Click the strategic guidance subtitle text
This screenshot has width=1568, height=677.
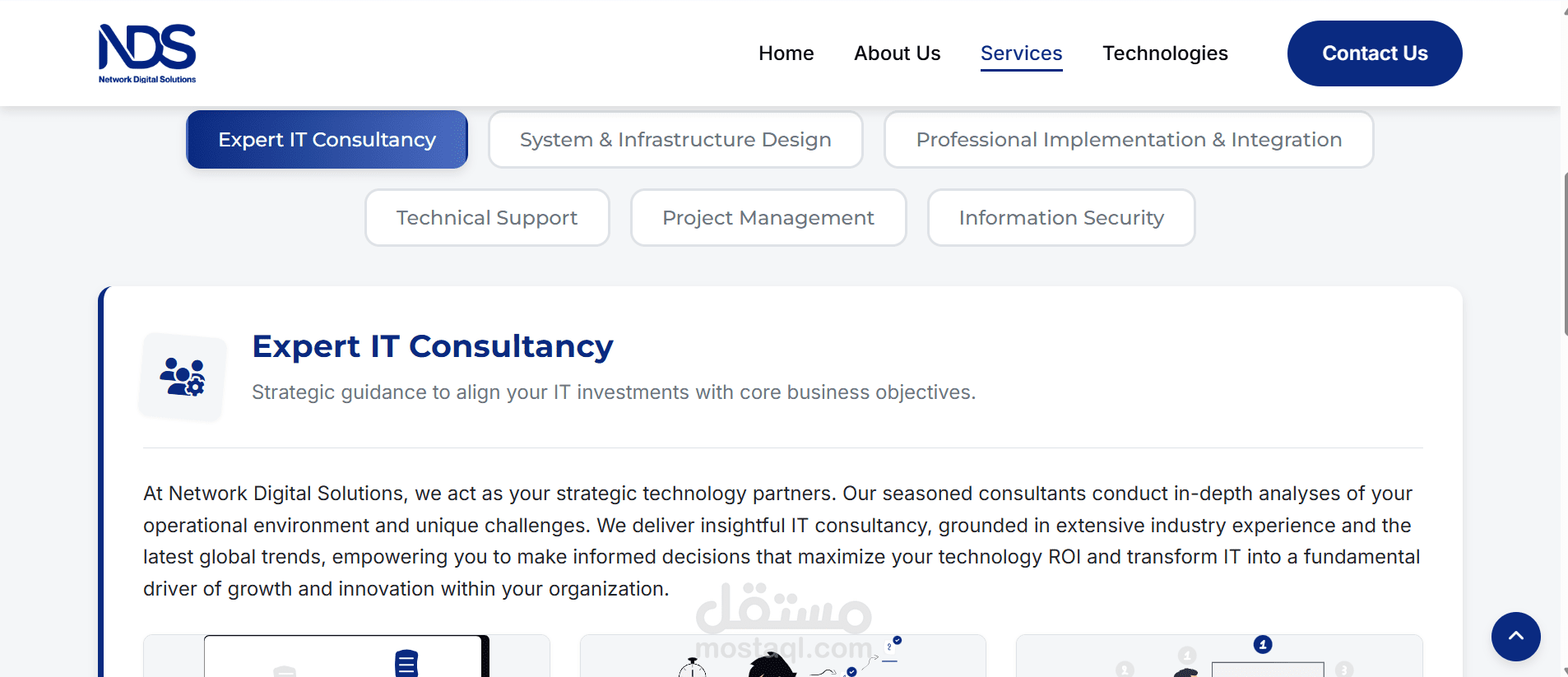click(614, 392)
